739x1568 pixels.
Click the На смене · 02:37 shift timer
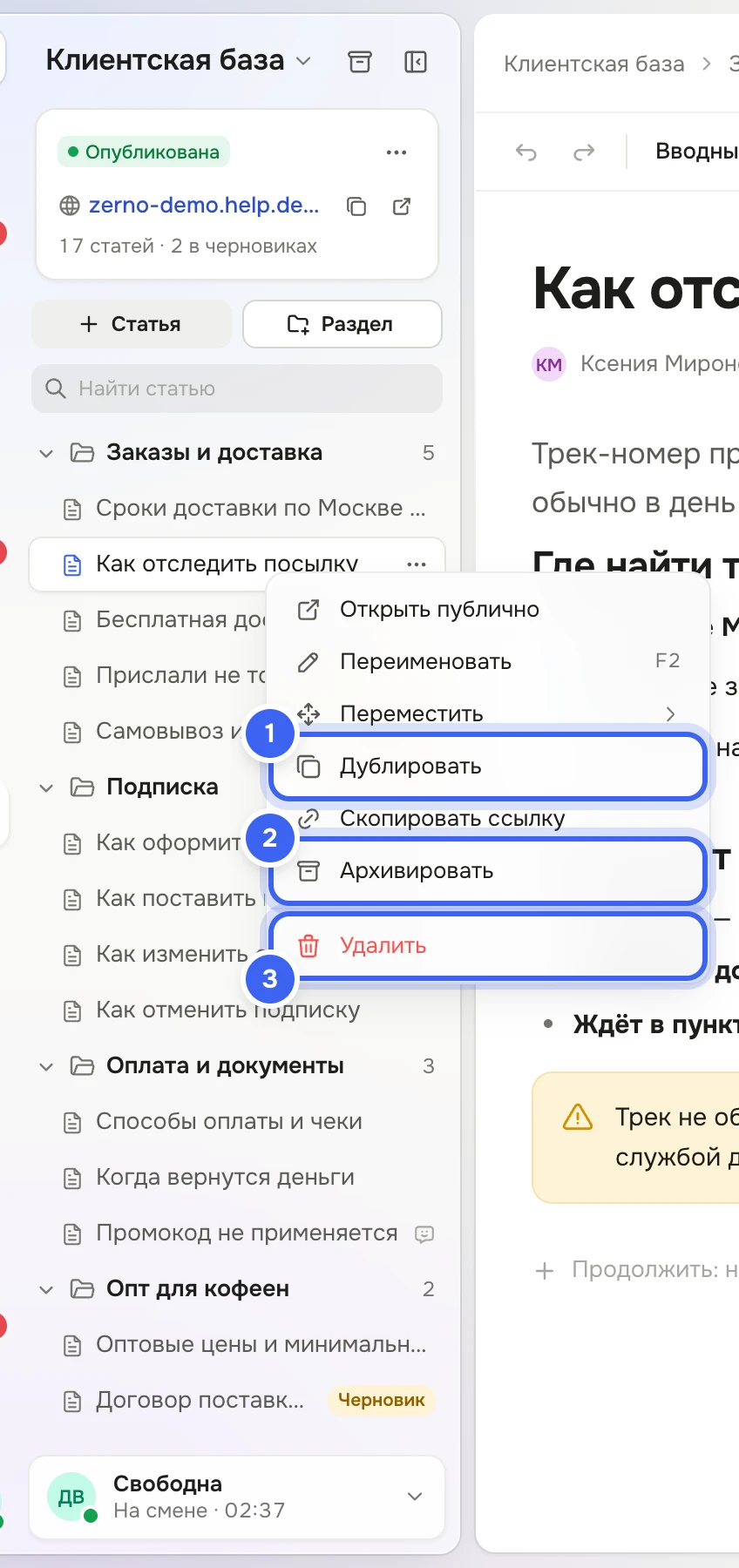click(x=200, y=1511)
